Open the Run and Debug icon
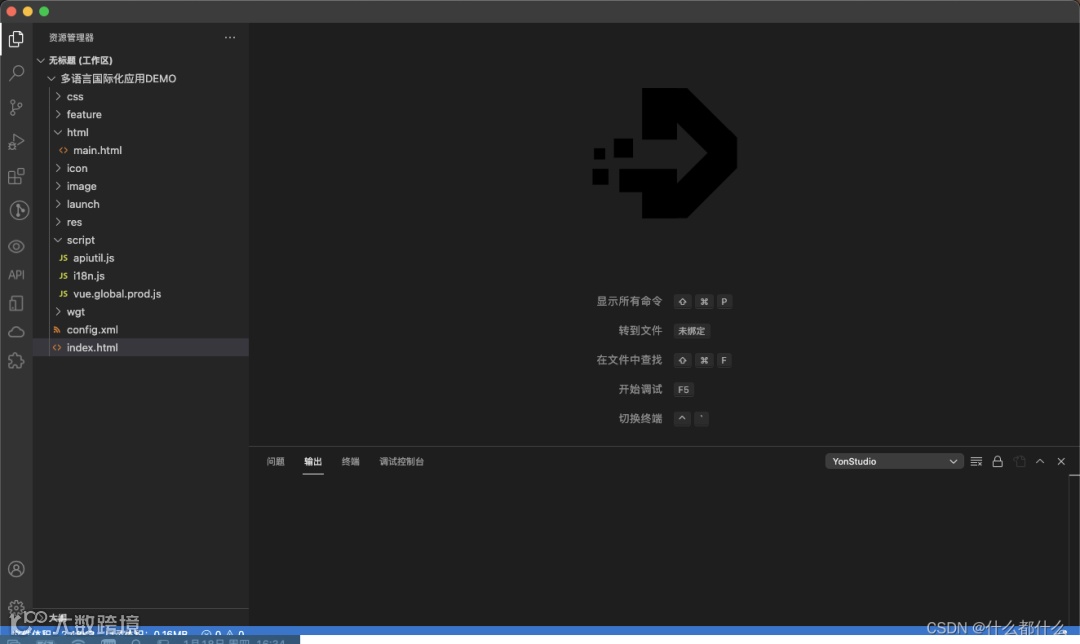 tap(16, 142)
